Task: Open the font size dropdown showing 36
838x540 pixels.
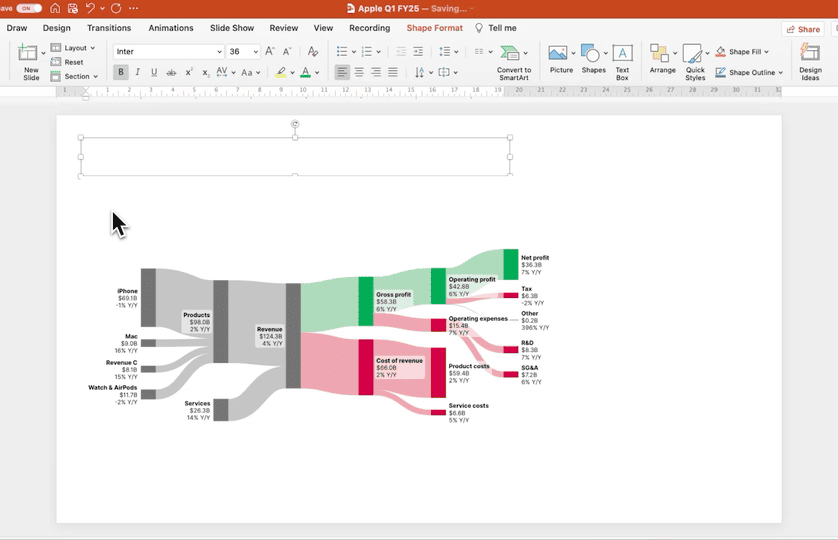Action: pos(243,51)
